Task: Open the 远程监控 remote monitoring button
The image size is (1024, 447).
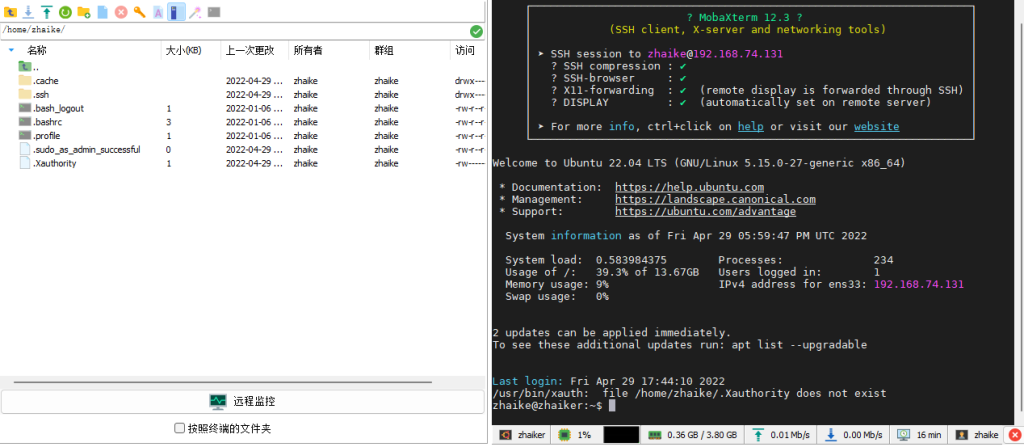Action: click(242, 401)
